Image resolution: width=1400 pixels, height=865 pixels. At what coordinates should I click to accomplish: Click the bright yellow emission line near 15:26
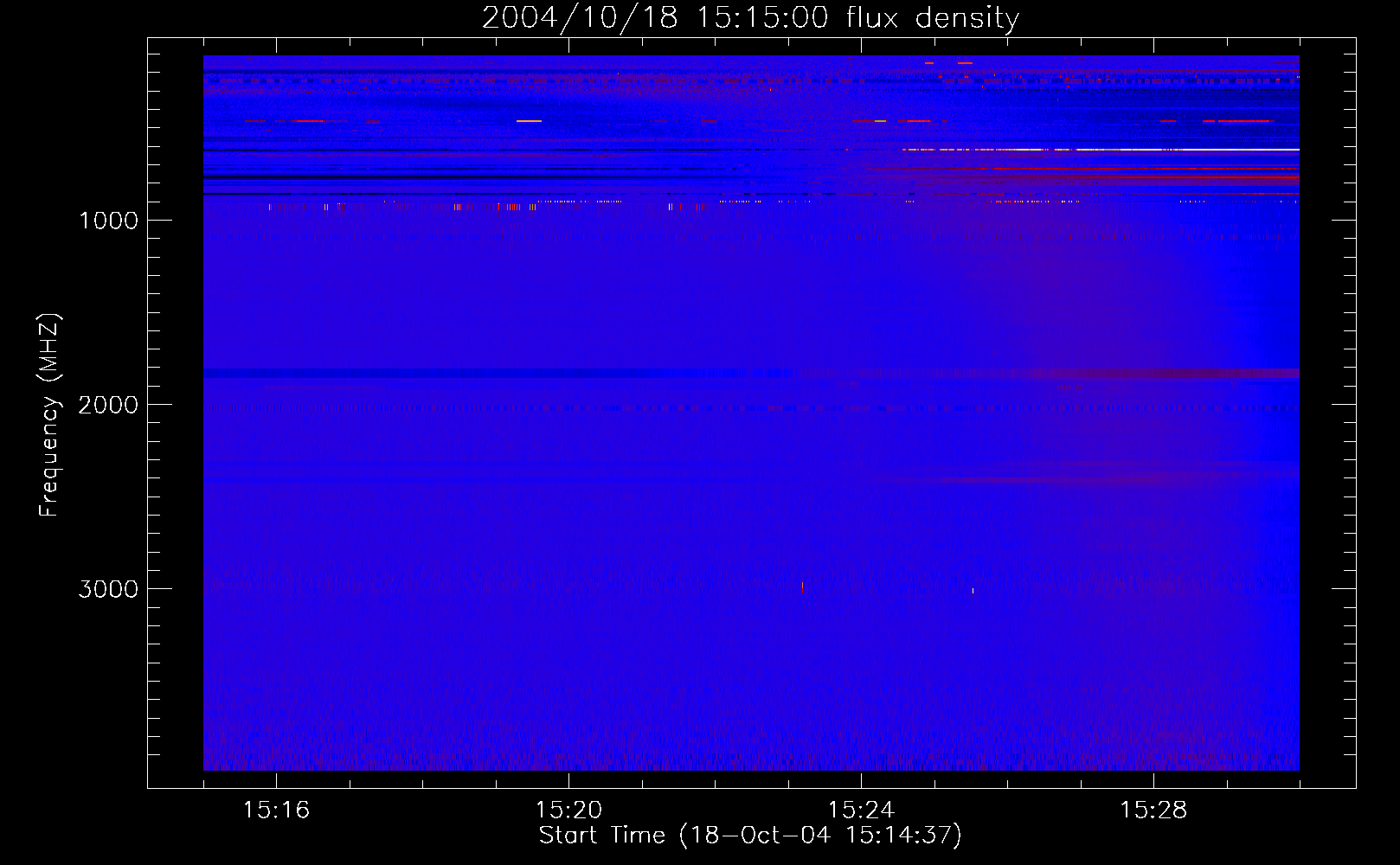pyautogui.click(x=1100, y=150)
